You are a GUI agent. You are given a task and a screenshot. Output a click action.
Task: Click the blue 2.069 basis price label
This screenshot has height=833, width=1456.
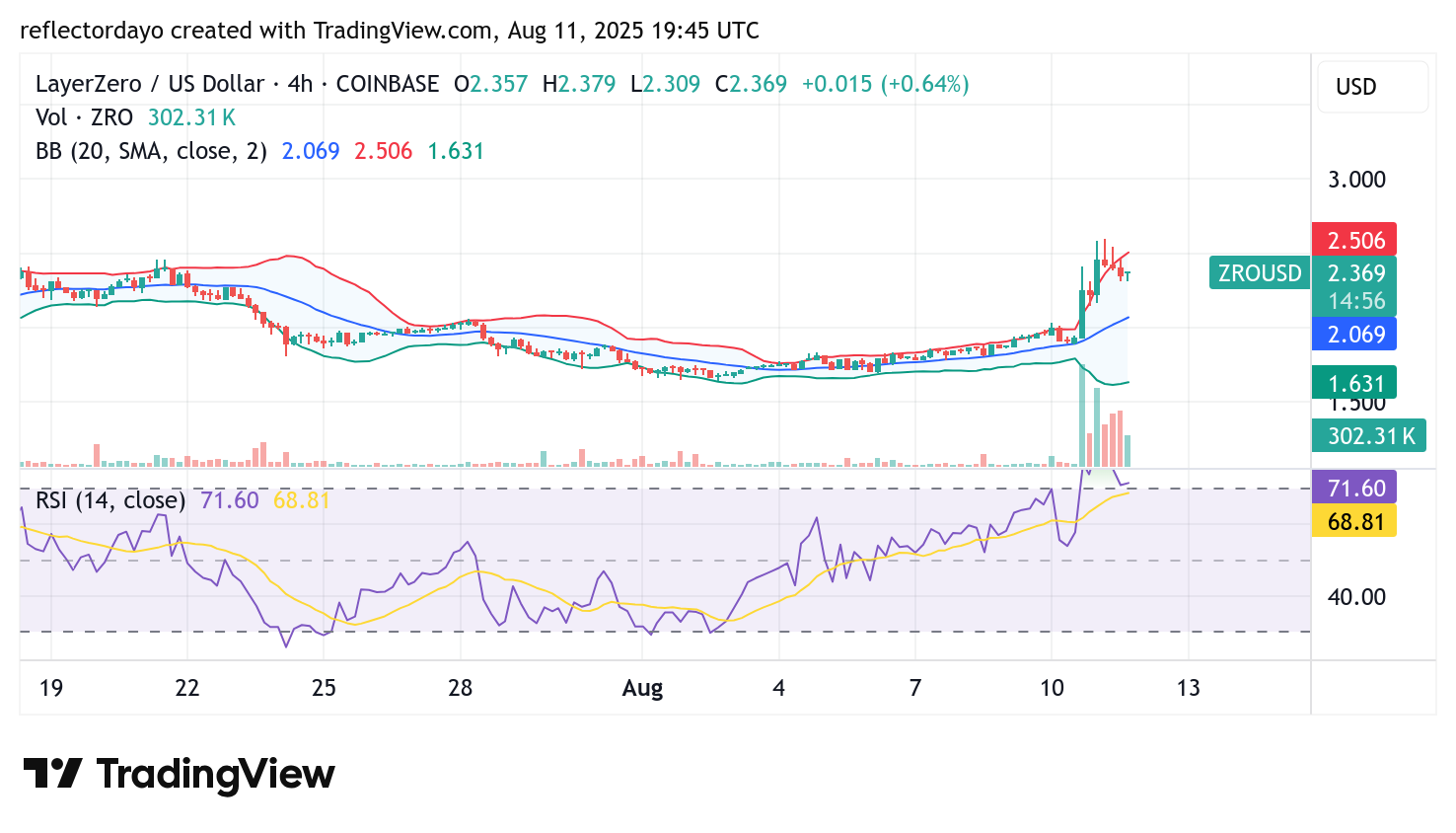click(x=1354, y=334)
